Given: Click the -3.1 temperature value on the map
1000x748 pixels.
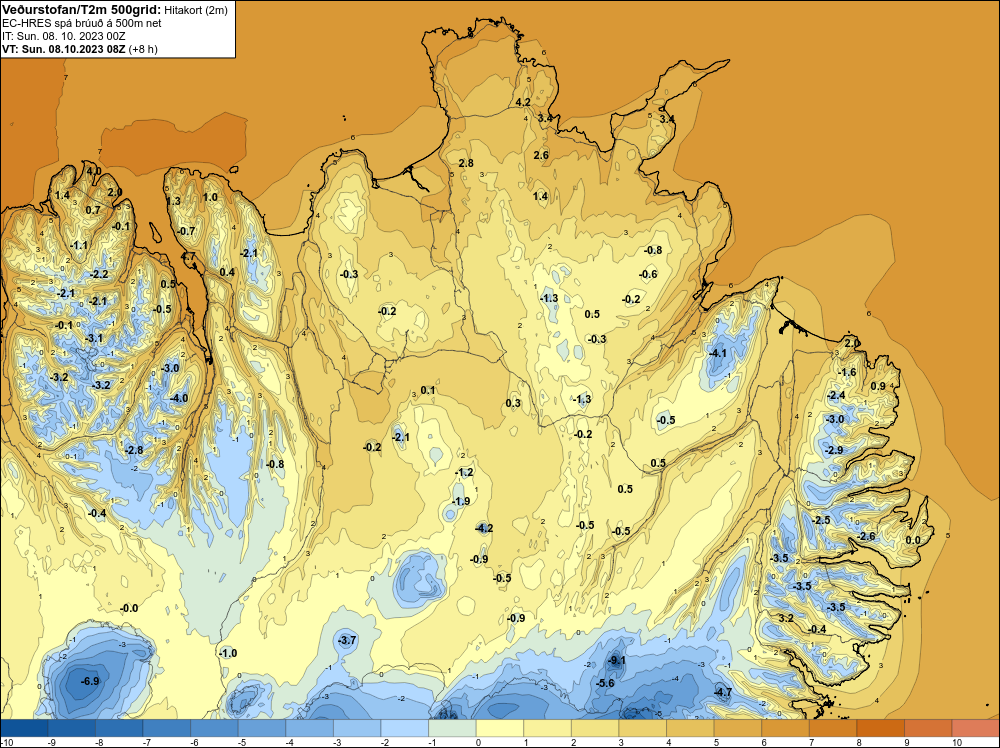Looking at the screenshot, I should pyautogui.click(x=94, y=337).
